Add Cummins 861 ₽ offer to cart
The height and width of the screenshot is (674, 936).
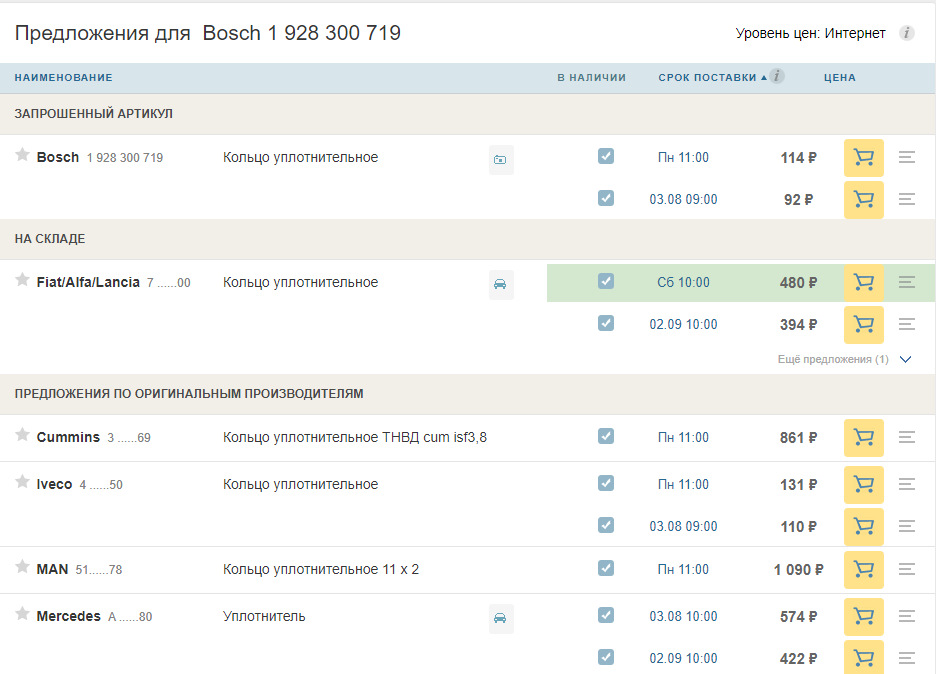863,438
